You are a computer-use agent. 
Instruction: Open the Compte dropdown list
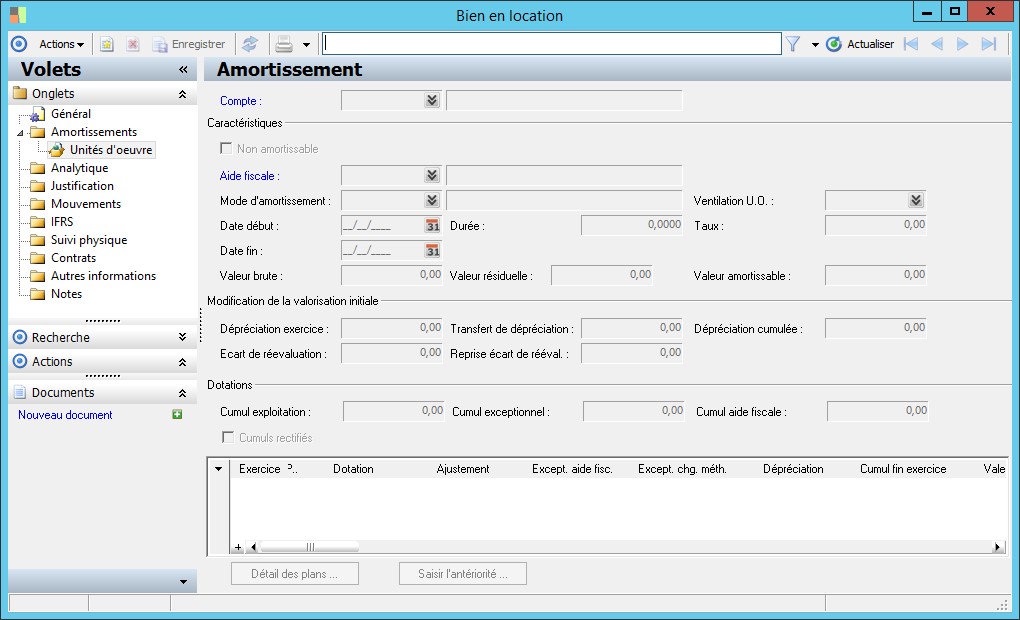(x=431, y=100)
